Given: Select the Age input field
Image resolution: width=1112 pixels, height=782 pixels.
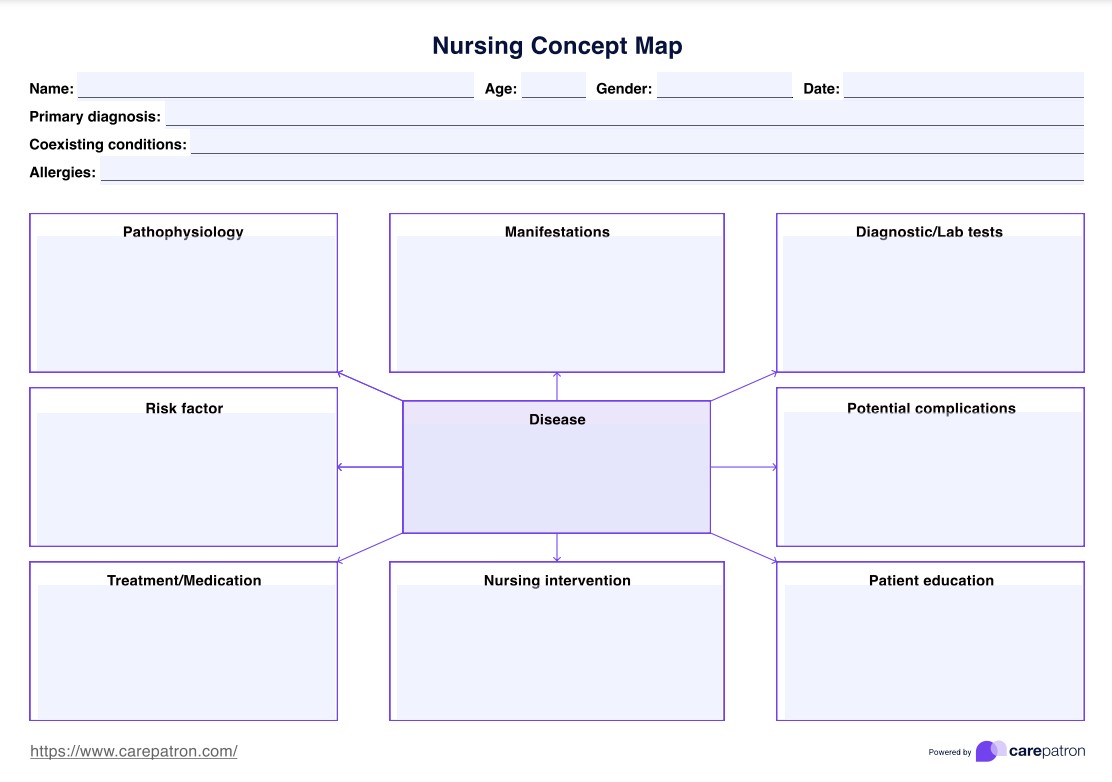Looking at the screenshot, I should pyautogui.click(x=553, y=86).
